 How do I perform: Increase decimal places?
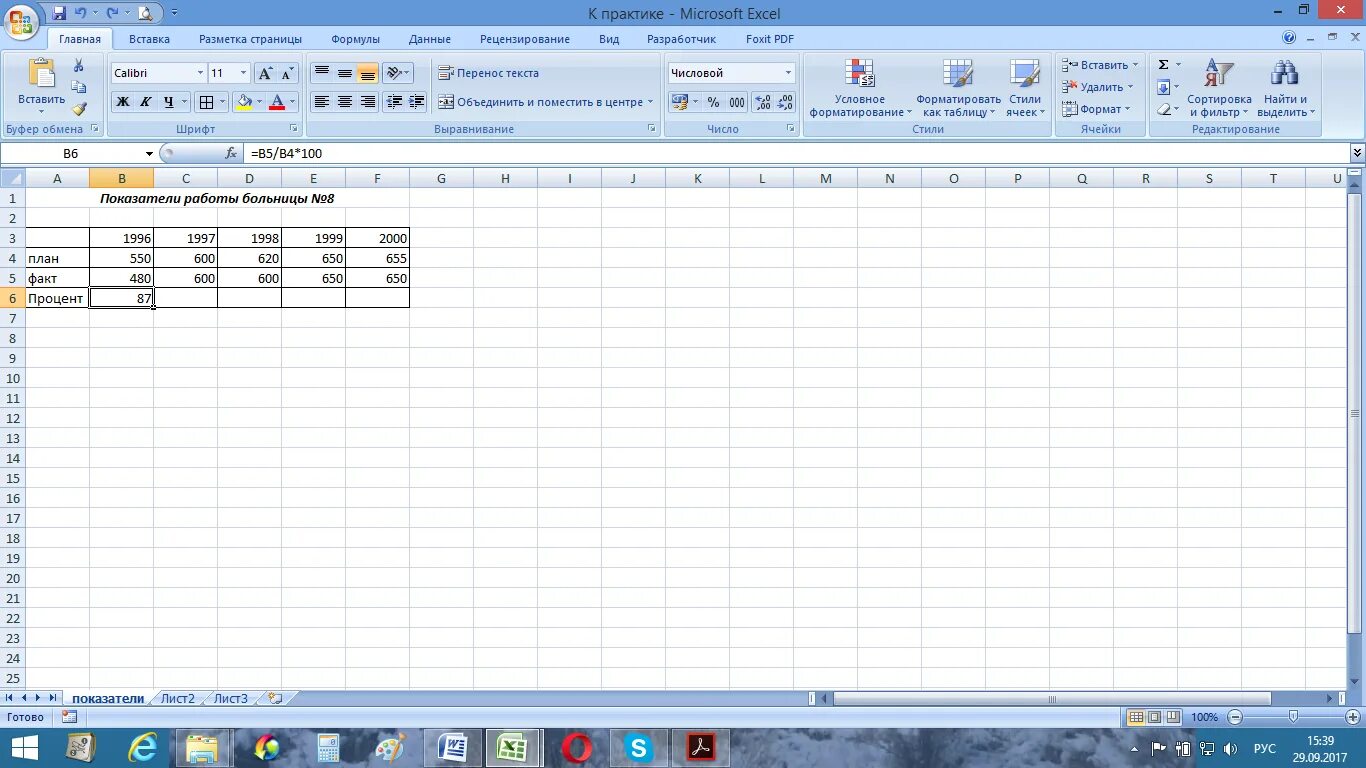tap(763, 102)
